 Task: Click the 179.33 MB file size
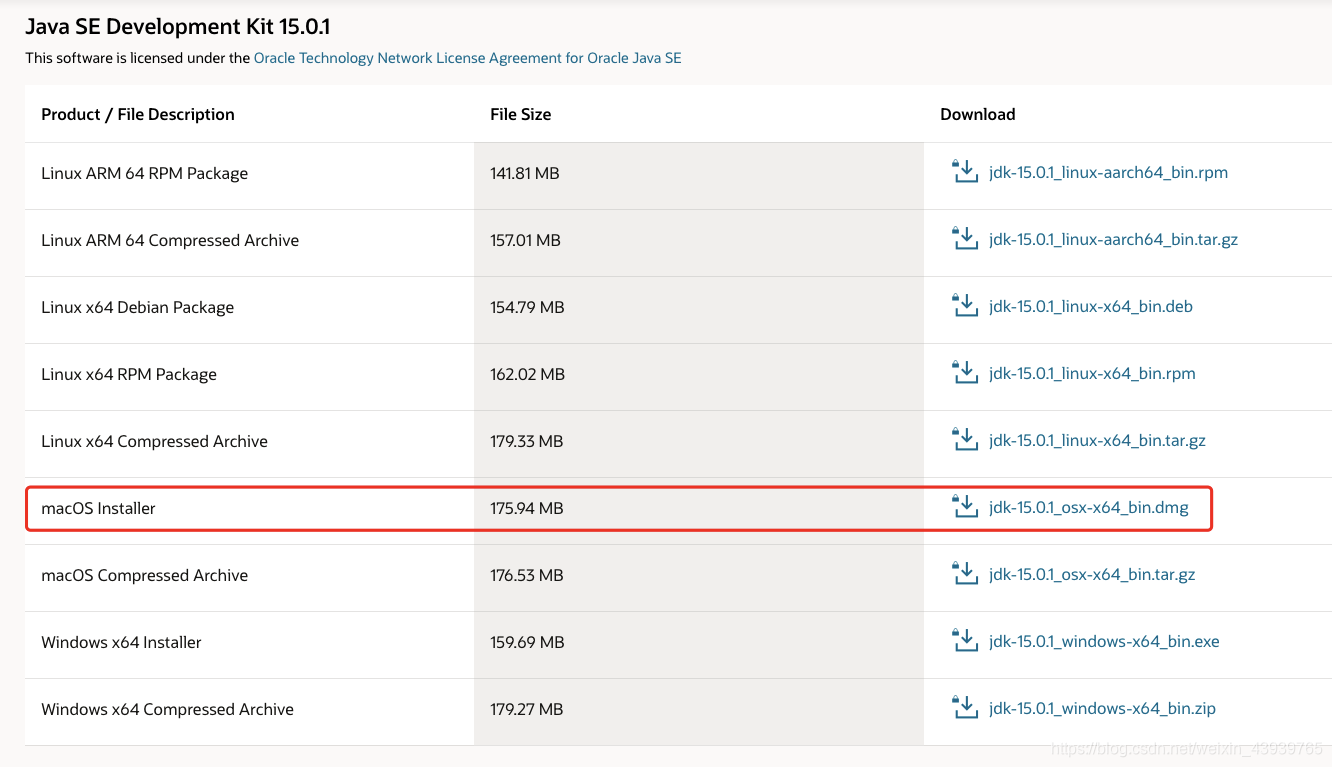coord(526,441)
